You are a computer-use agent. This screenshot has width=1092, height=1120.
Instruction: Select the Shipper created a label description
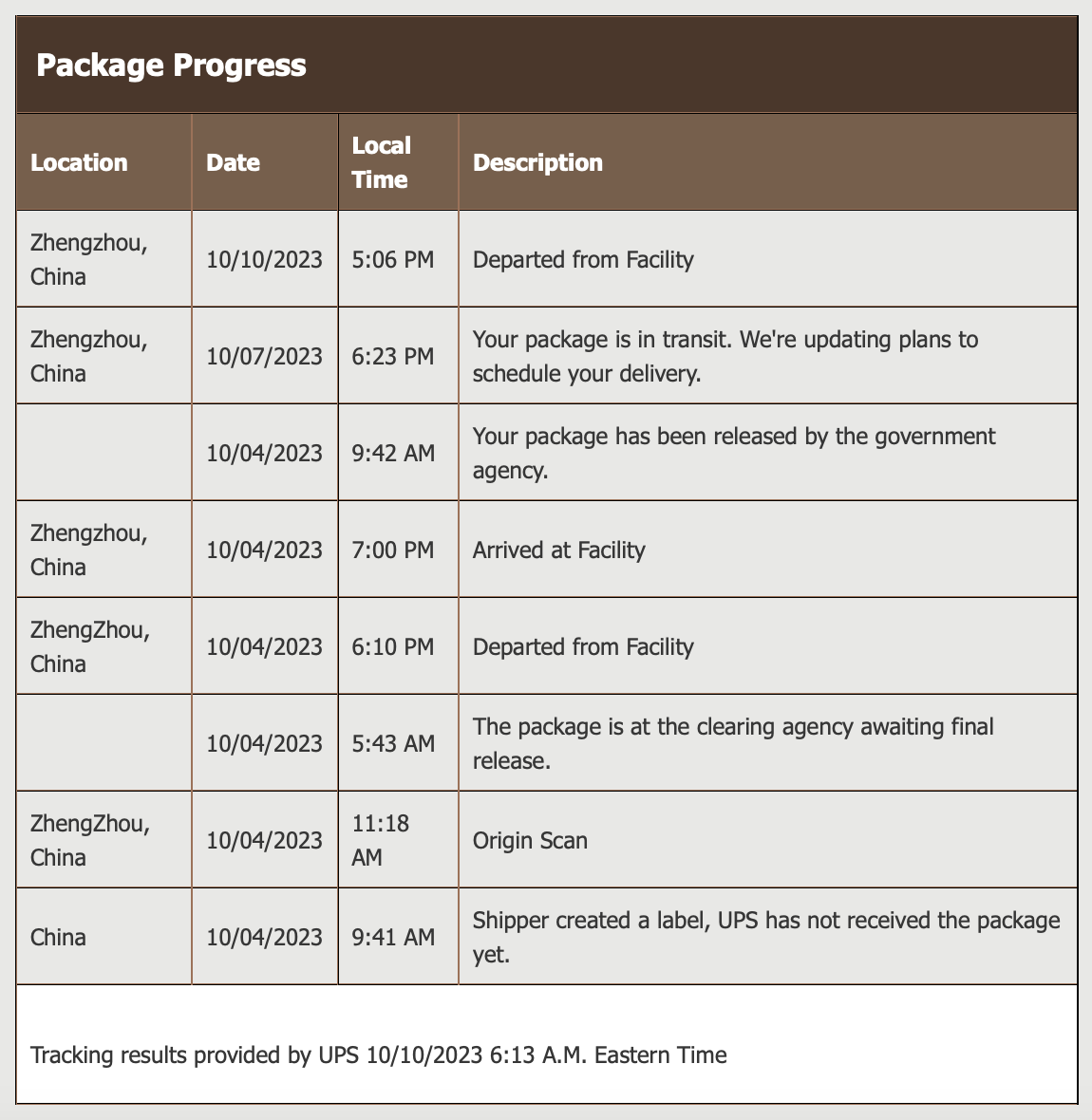[766, 937]
